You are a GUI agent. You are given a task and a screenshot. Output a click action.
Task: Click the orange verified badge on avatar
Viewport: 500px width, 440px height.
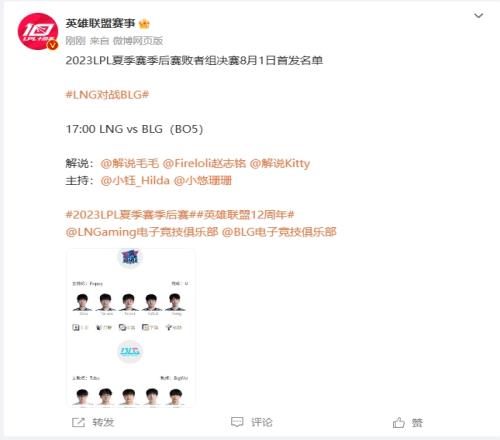click(52, 45)
